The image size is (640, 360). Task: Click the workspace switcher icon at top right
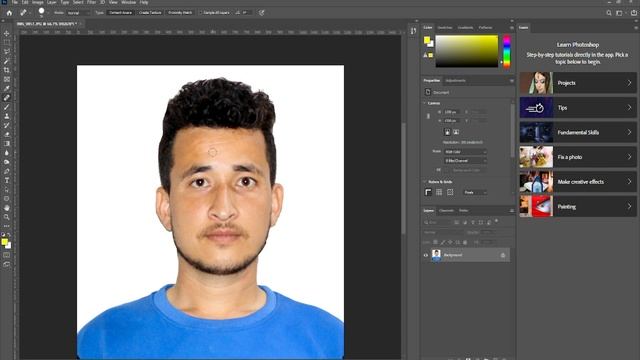point(620,13)
